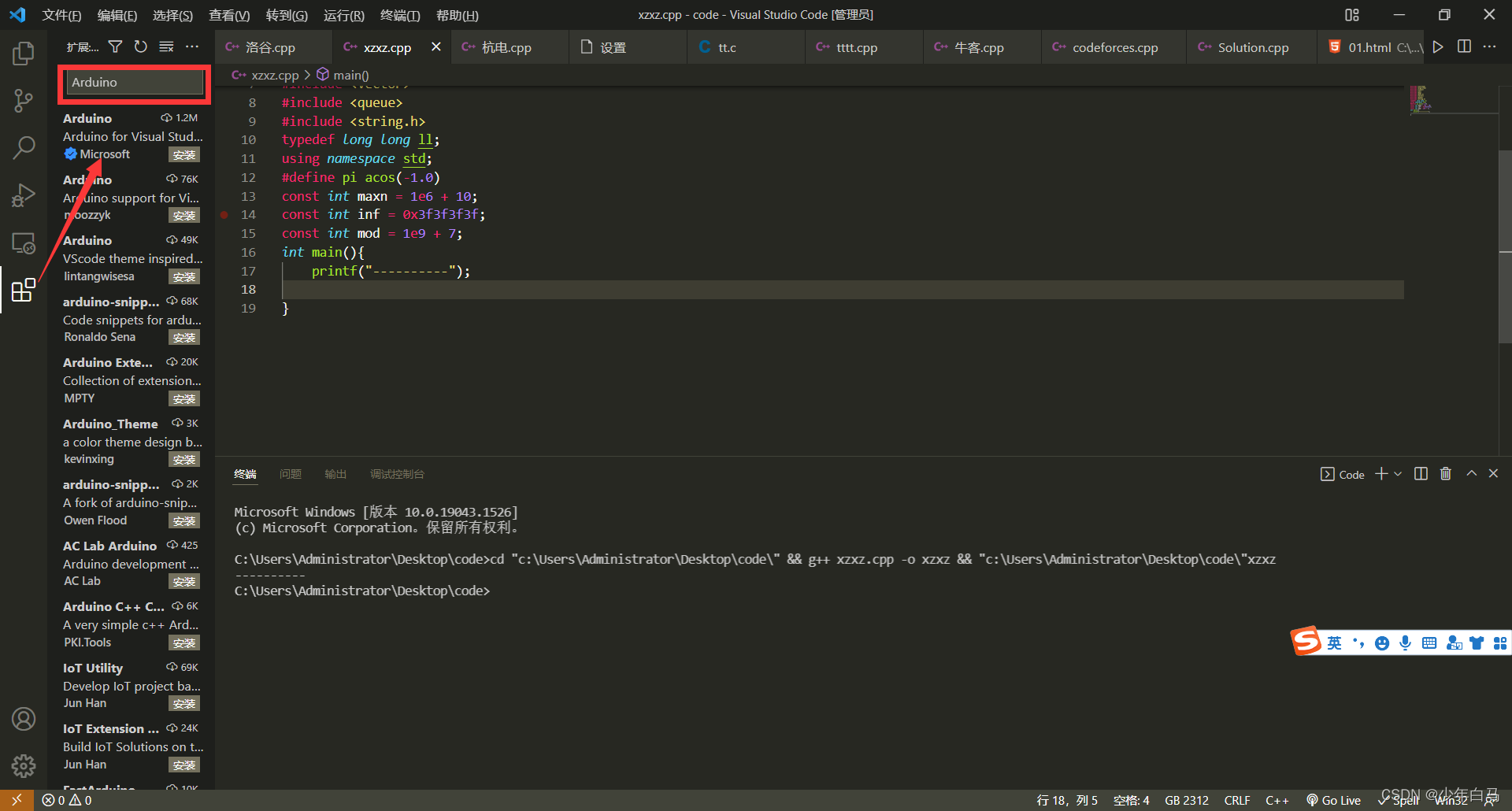Switch to the 输出 panel tab

click(335, 474)
